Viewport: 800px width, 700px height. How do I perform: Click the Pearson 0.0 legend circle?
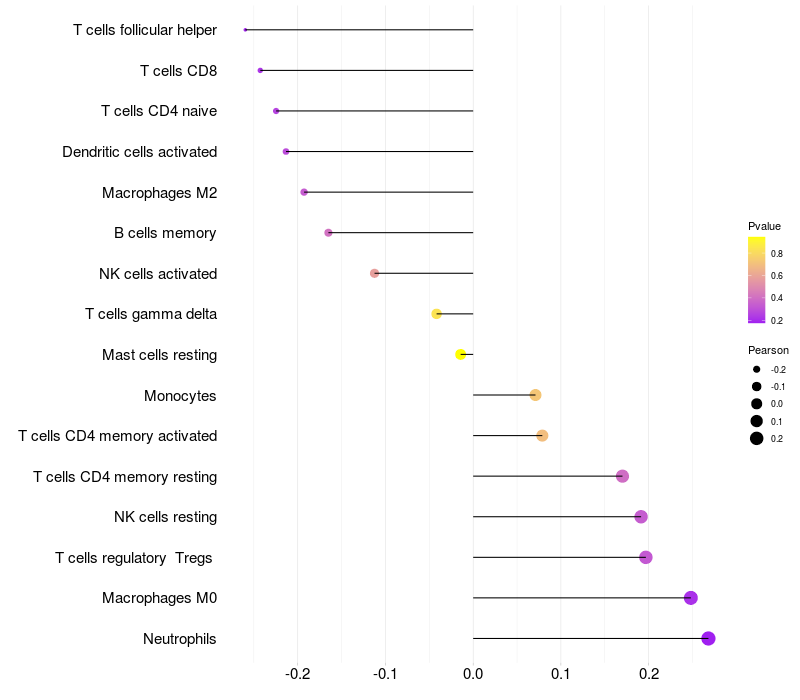coord(756,404)
